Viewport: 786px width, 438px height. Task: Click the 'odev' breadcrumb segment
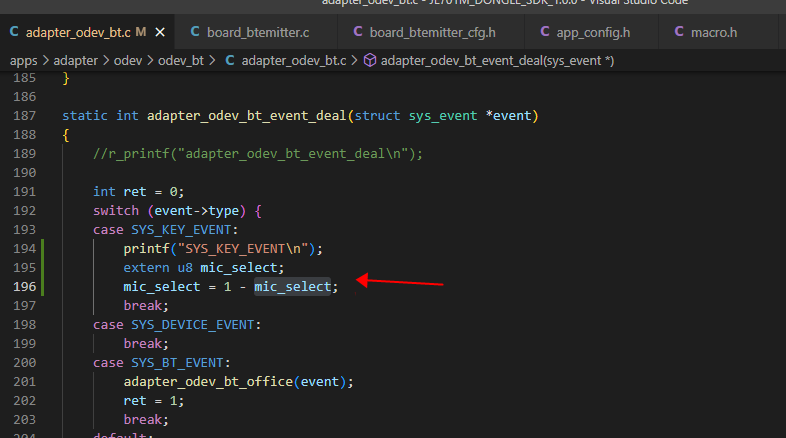[128, 61]
